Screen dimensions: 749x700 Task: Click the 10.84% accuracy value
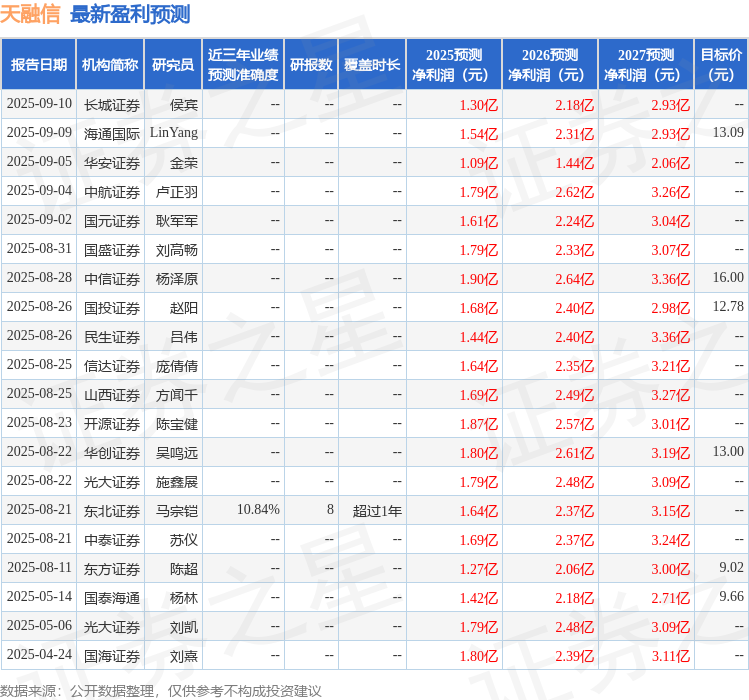(258, 510)
